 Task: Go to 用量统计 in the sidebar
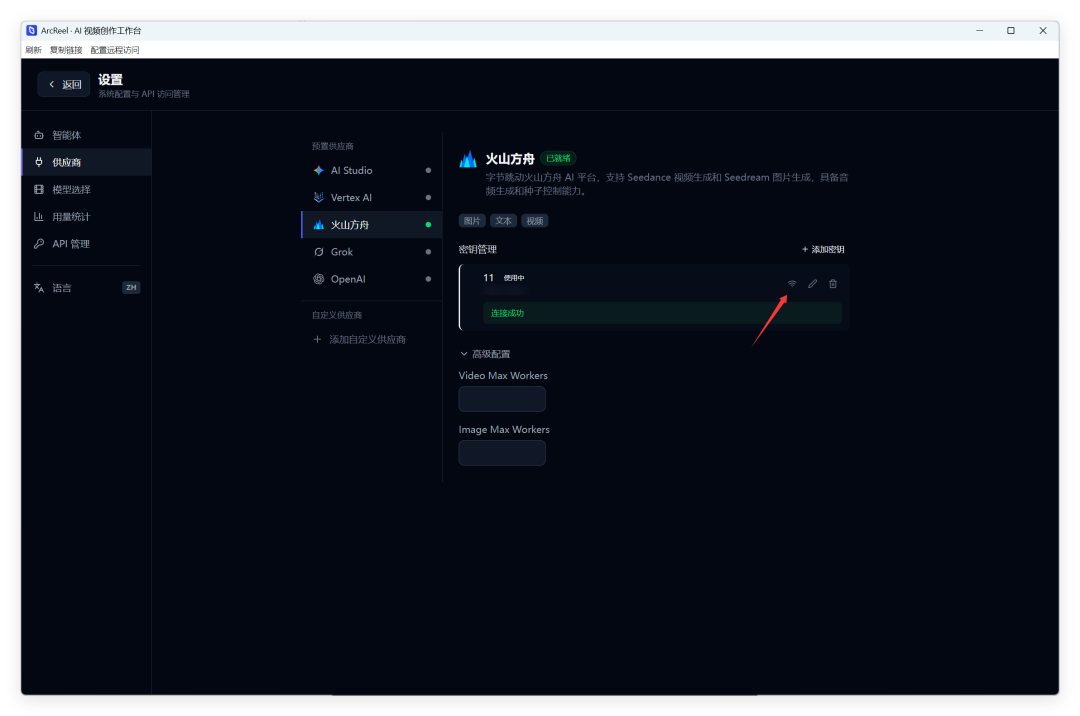(x=86, y=216)
